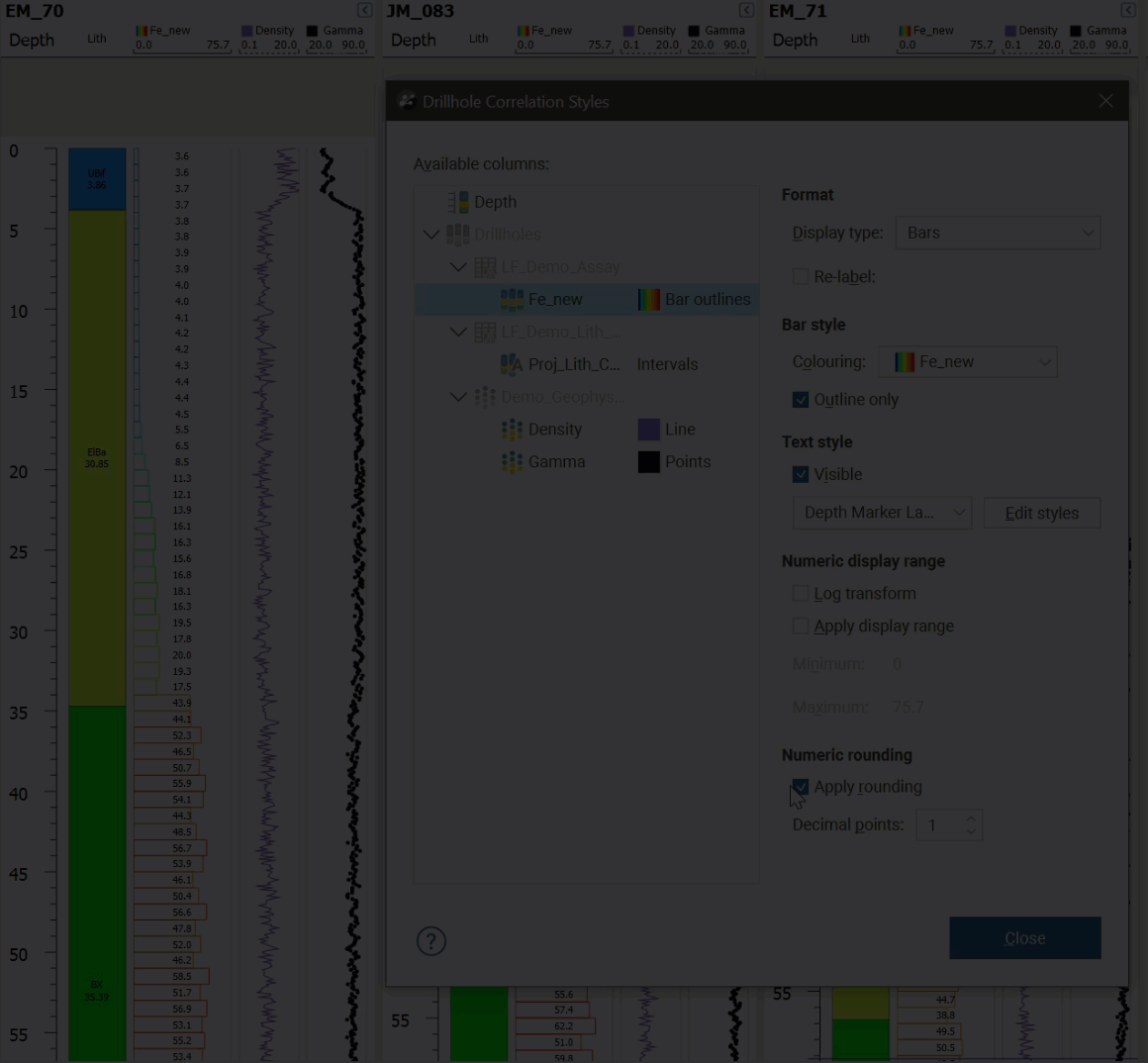Image resolution: width=1148 pixels, height=1063 pixels.
Task: Click the Close button
Action: coord(1024,938)
